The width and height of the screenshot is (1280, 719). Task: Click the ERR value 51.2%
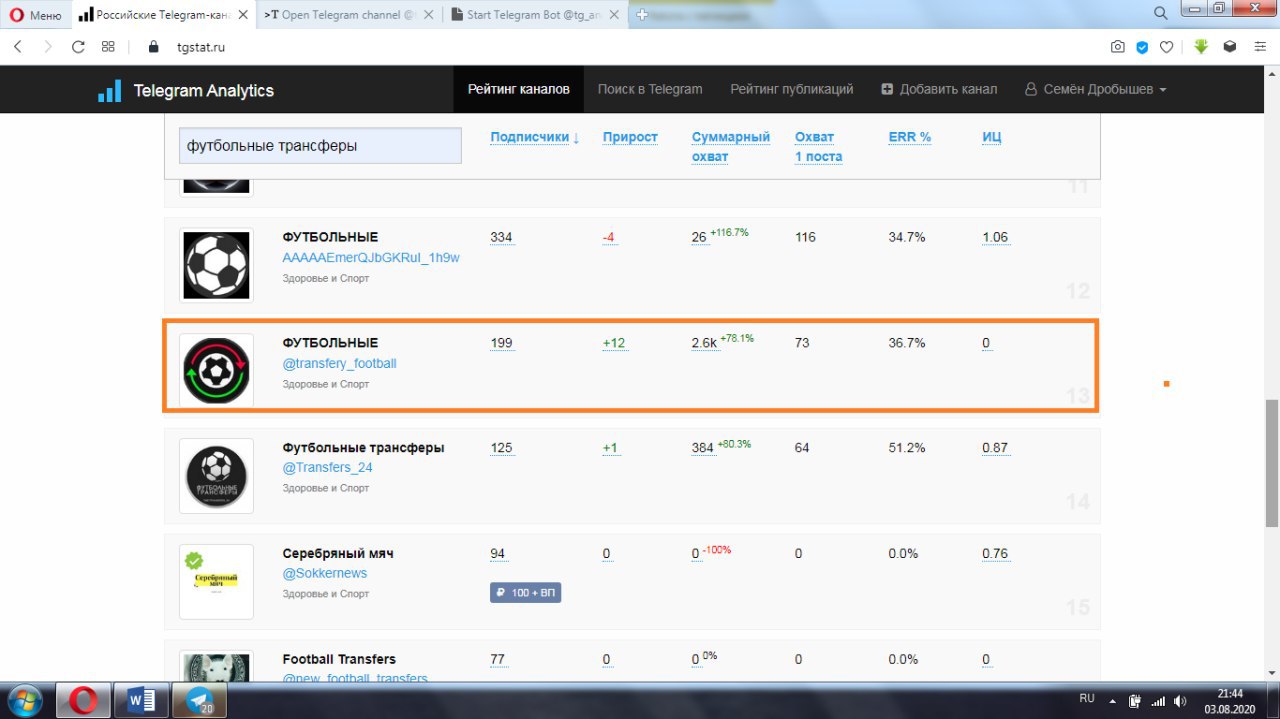[x=907, y=448]
